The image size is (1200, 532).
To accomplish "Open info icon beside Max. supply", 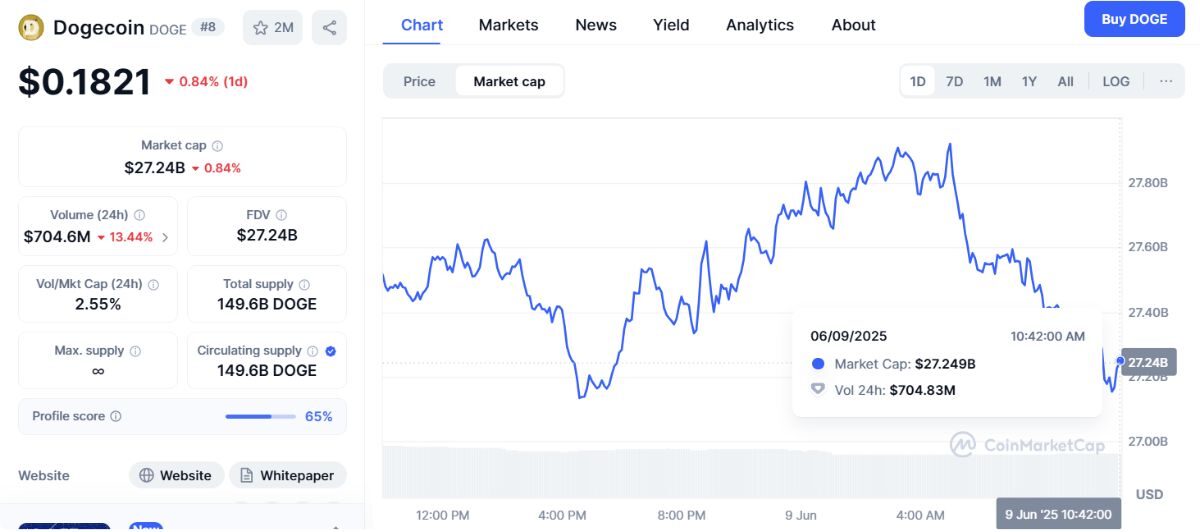I will [135, 351].
